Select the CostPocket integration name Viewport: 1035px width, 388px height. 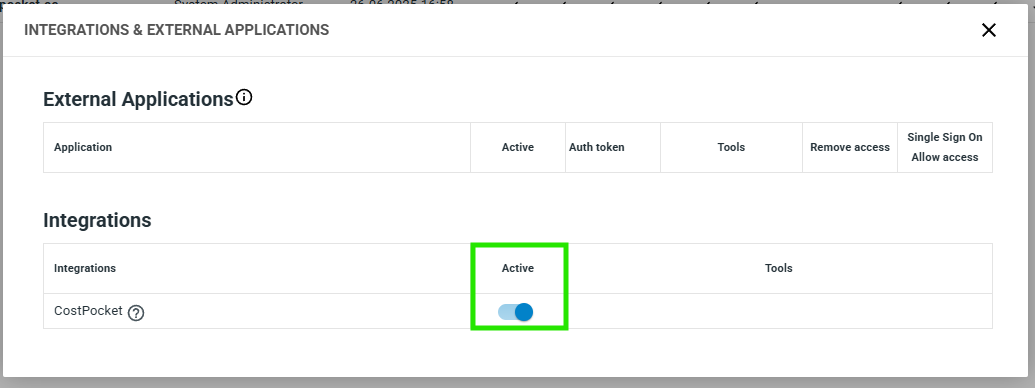tap(88, 311)
